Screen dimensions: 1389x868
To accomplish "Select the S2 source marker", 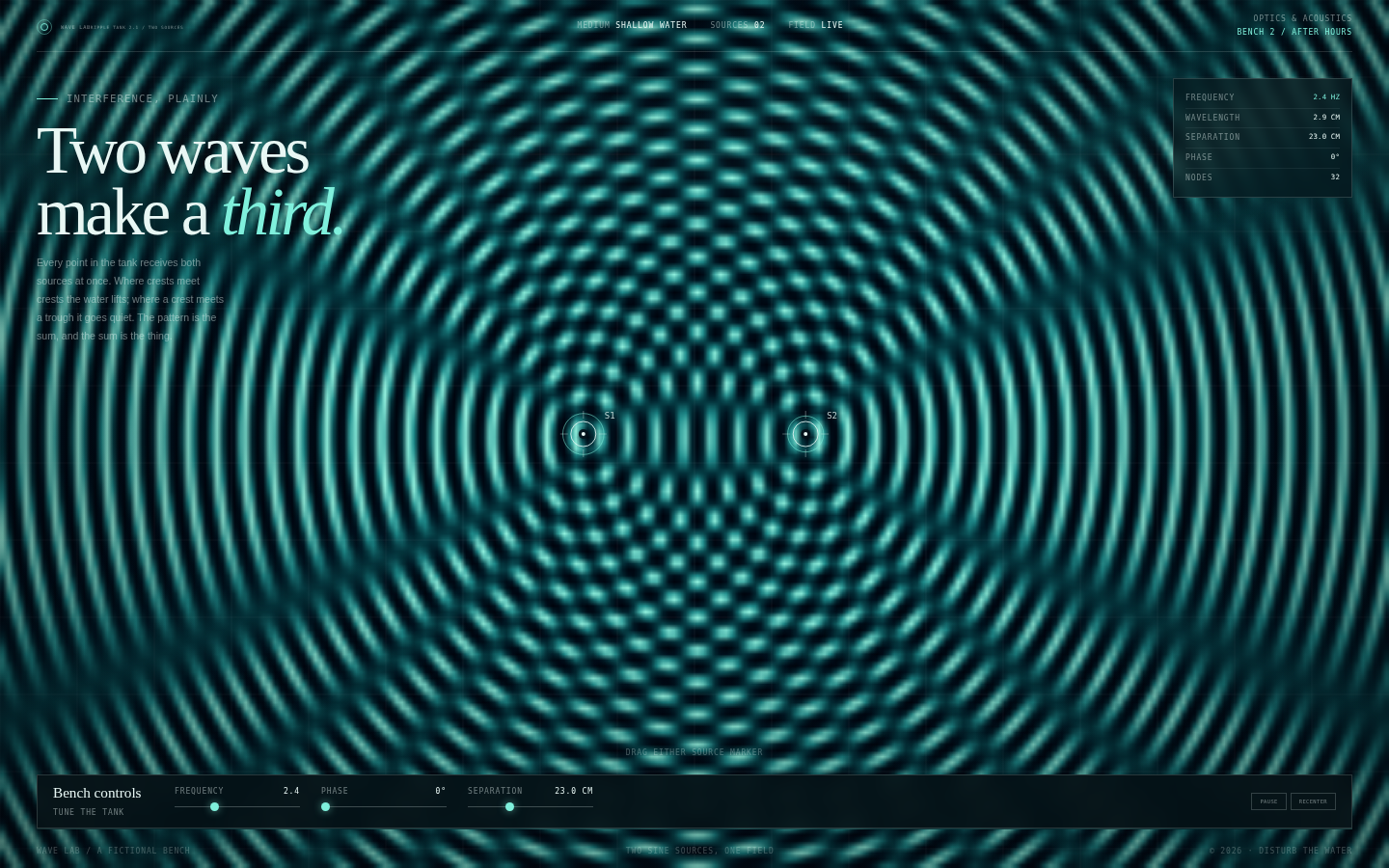I will [x=805, y=434].
